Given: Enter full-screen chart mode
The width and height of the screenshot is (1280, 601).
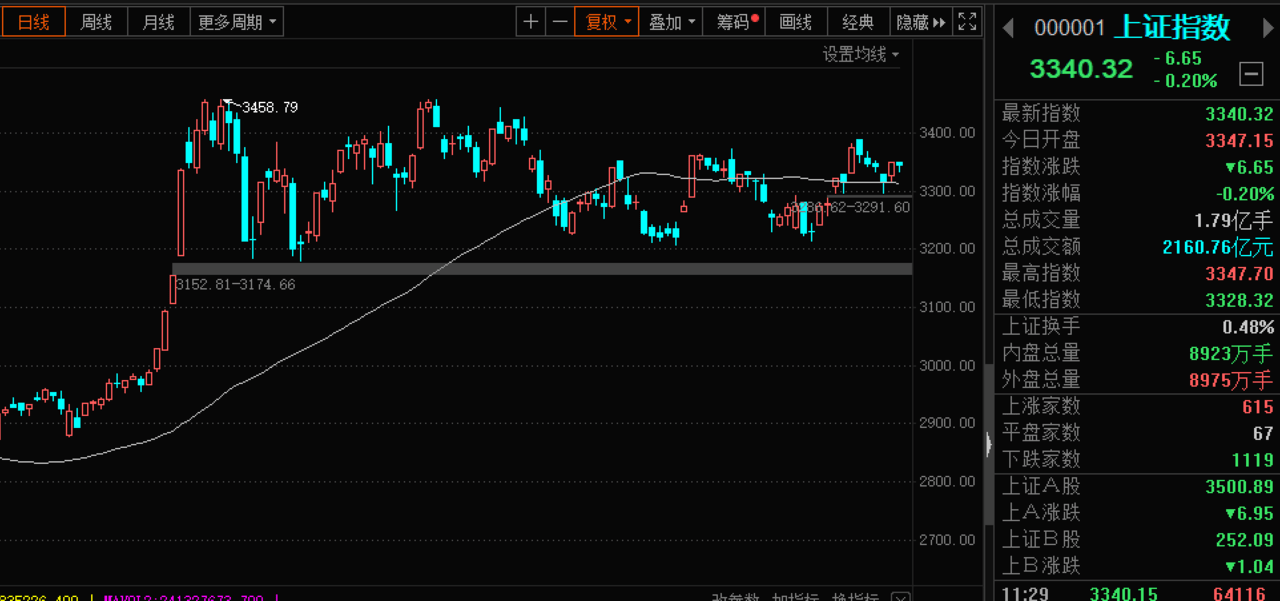Looking at the screenshot, I should point(967,22).
